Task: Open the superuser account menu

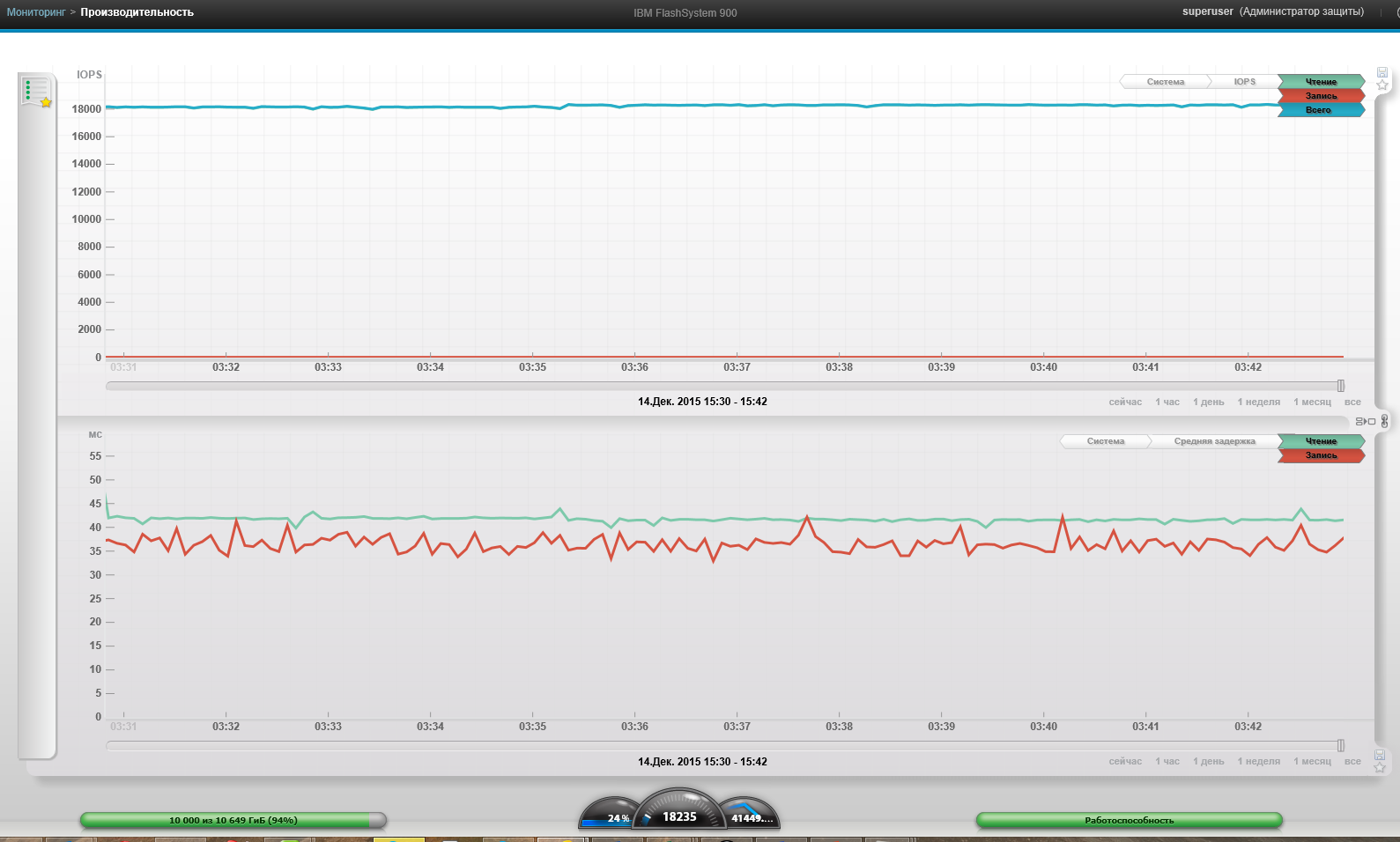Action: (x=1273, y=11)
